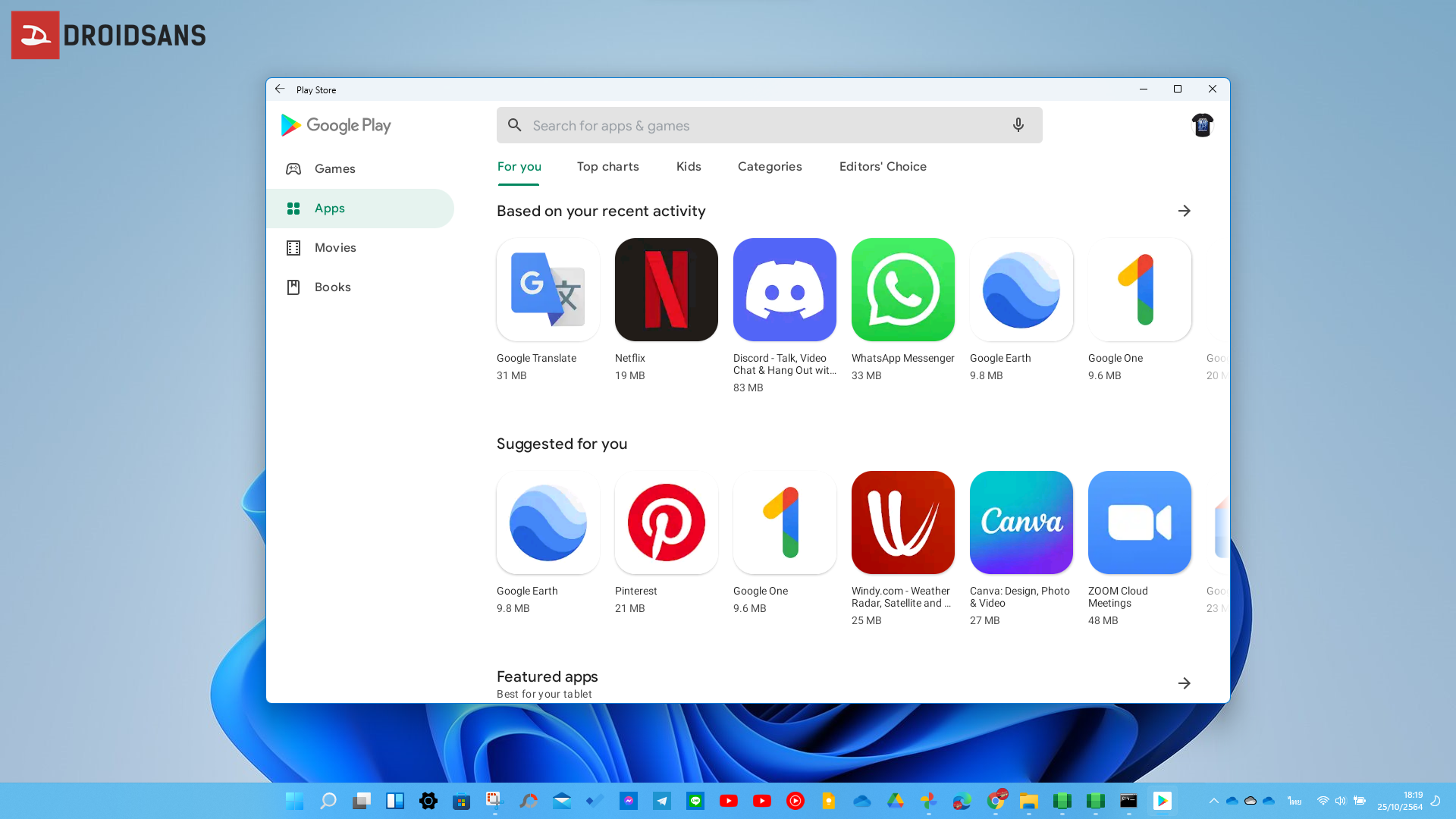Launch Google Play Store from the taskbar
The width and height of the screenshot is (1456, 819).
click(1163, 800)
